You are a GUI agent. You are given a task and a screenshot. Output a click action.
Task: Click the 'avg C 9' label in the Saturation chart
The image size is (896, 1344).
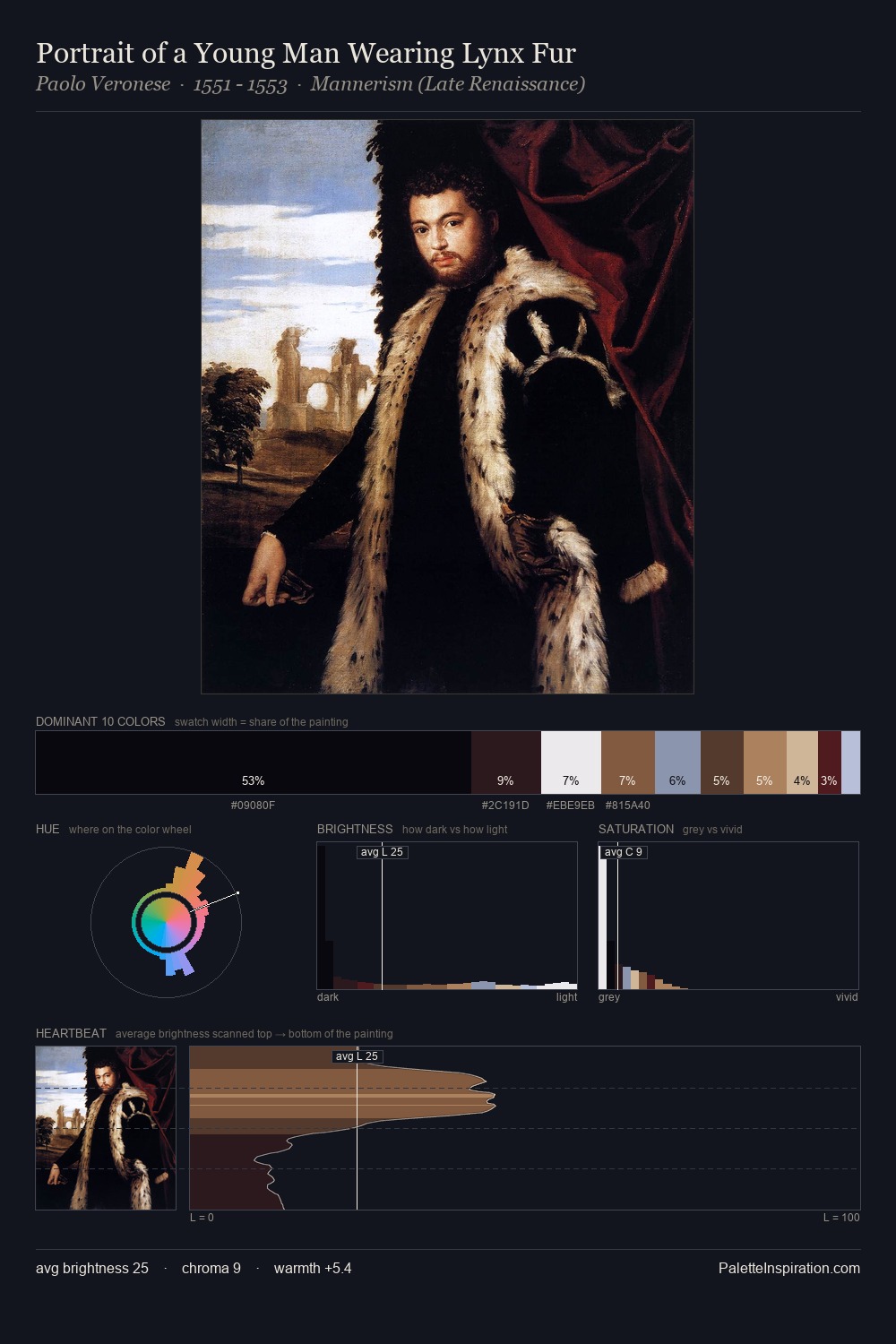(x=624, y=852)
